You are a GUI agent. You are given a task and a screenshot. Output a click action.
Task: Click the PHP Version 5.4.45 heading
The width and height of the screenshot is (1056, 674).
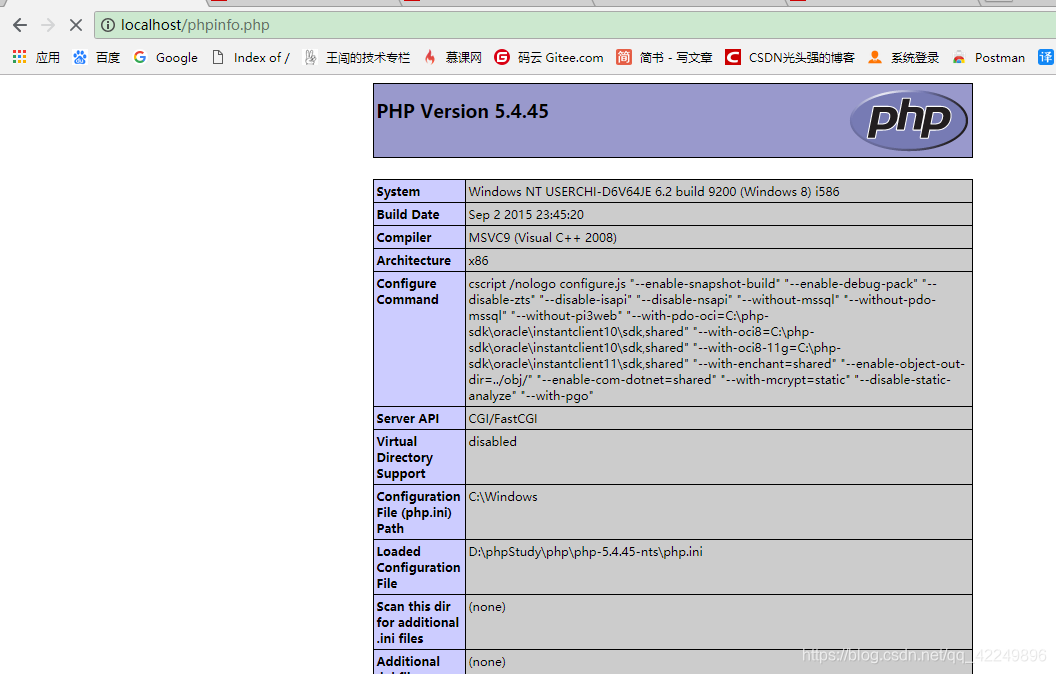click(x=463, y=111)
